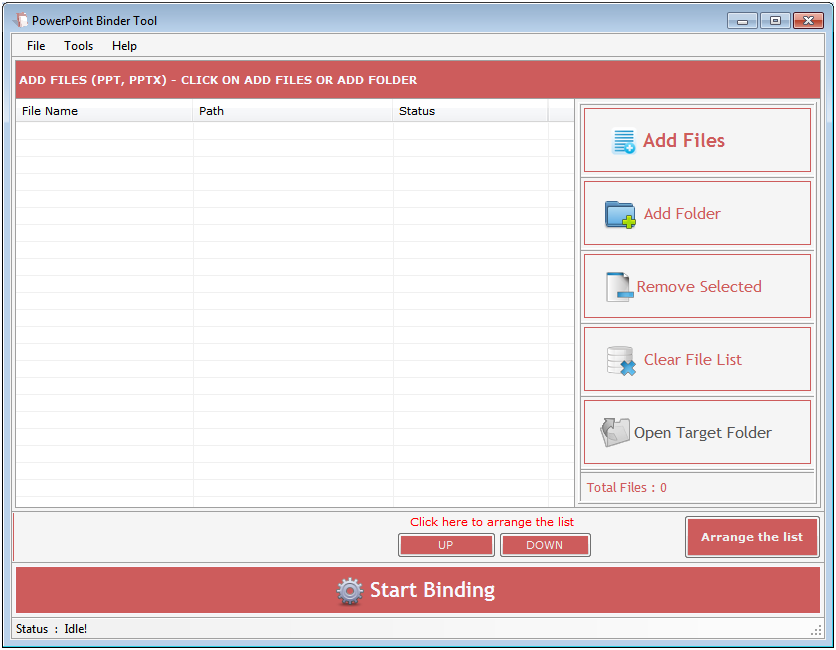This screenshot has width=836, height=650.
Task: Close the PowerPoint Binder Tool window
Action: coord(808,21)
